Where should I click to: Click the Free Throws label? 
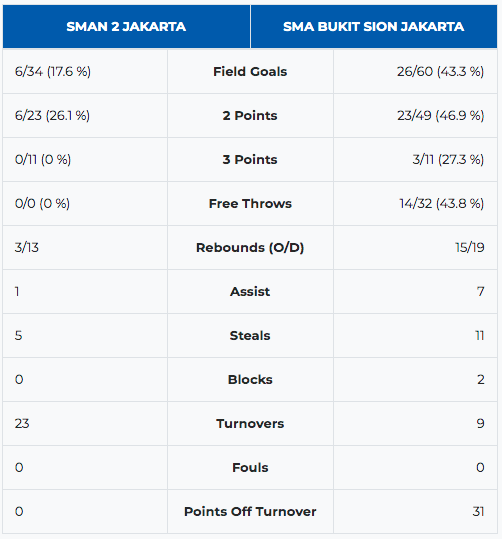pos(250,204)
